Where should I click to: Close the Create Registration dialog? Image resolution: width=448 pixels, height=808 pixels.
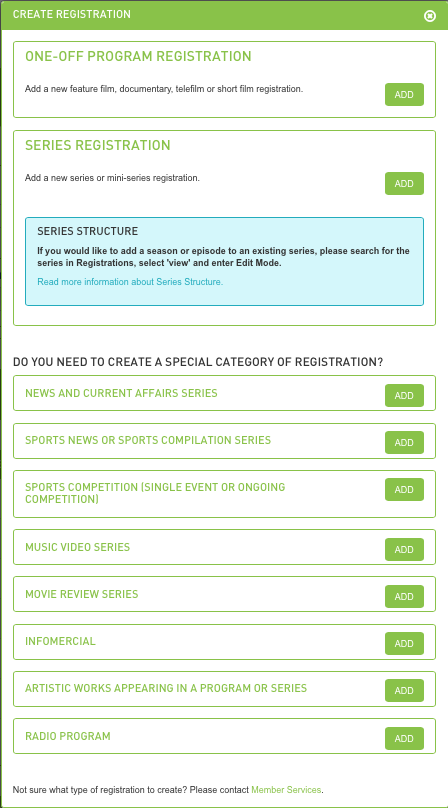pyautogui.click(x=429, y=16)
